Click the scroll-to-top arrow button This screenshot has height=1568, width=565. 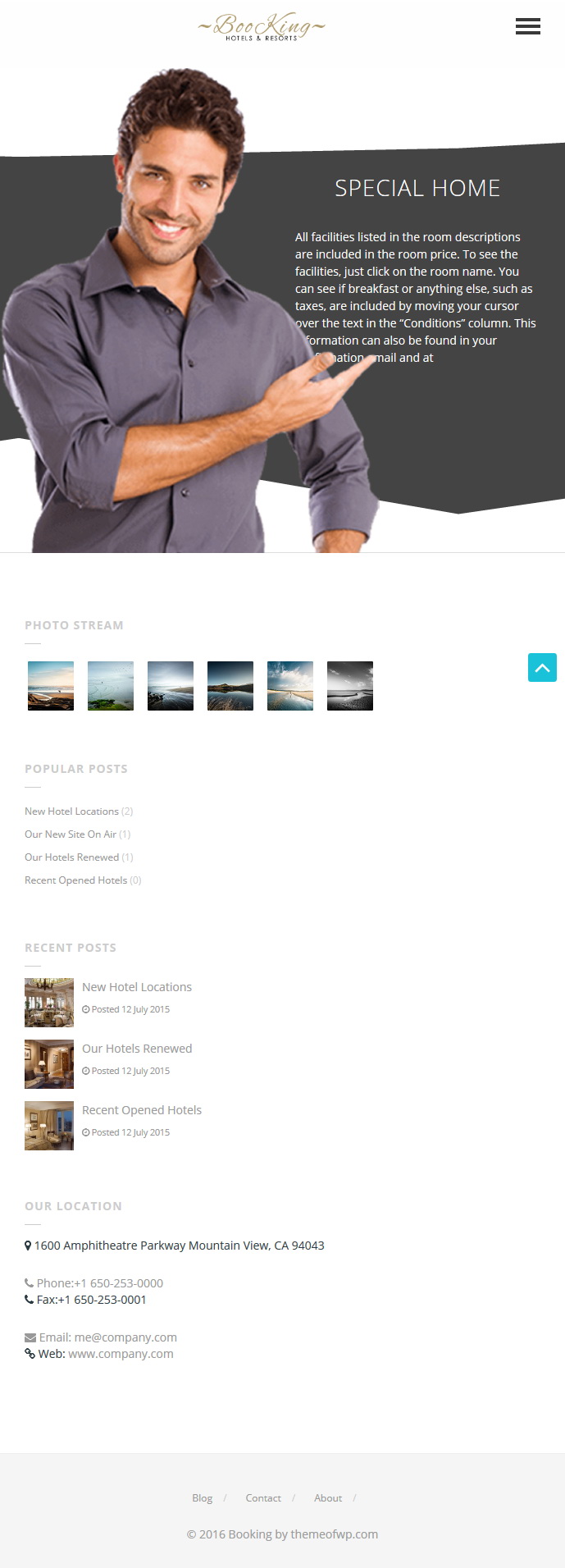(542, 668)
